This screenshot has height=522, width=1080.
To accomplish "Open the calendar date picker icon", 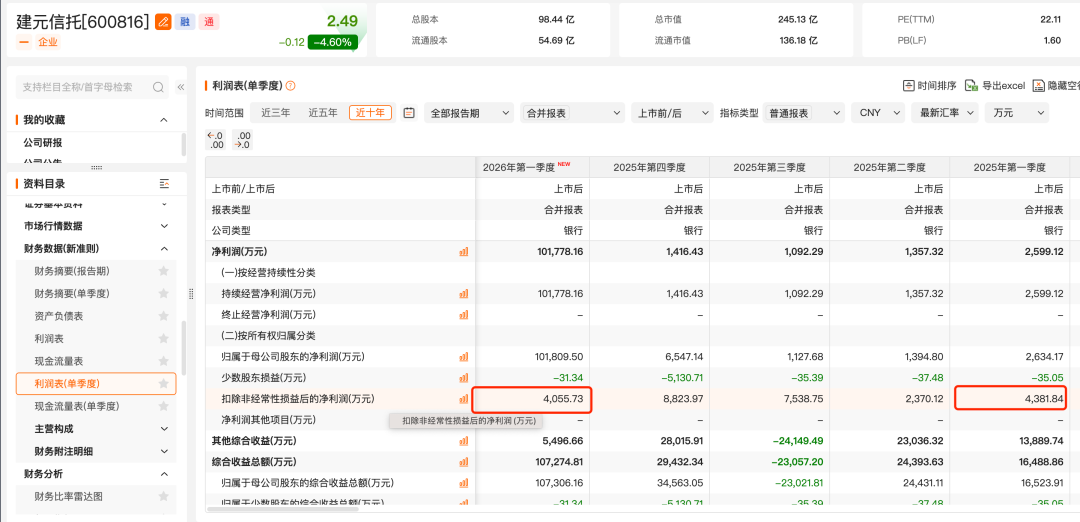I will (x=409, y=112).
